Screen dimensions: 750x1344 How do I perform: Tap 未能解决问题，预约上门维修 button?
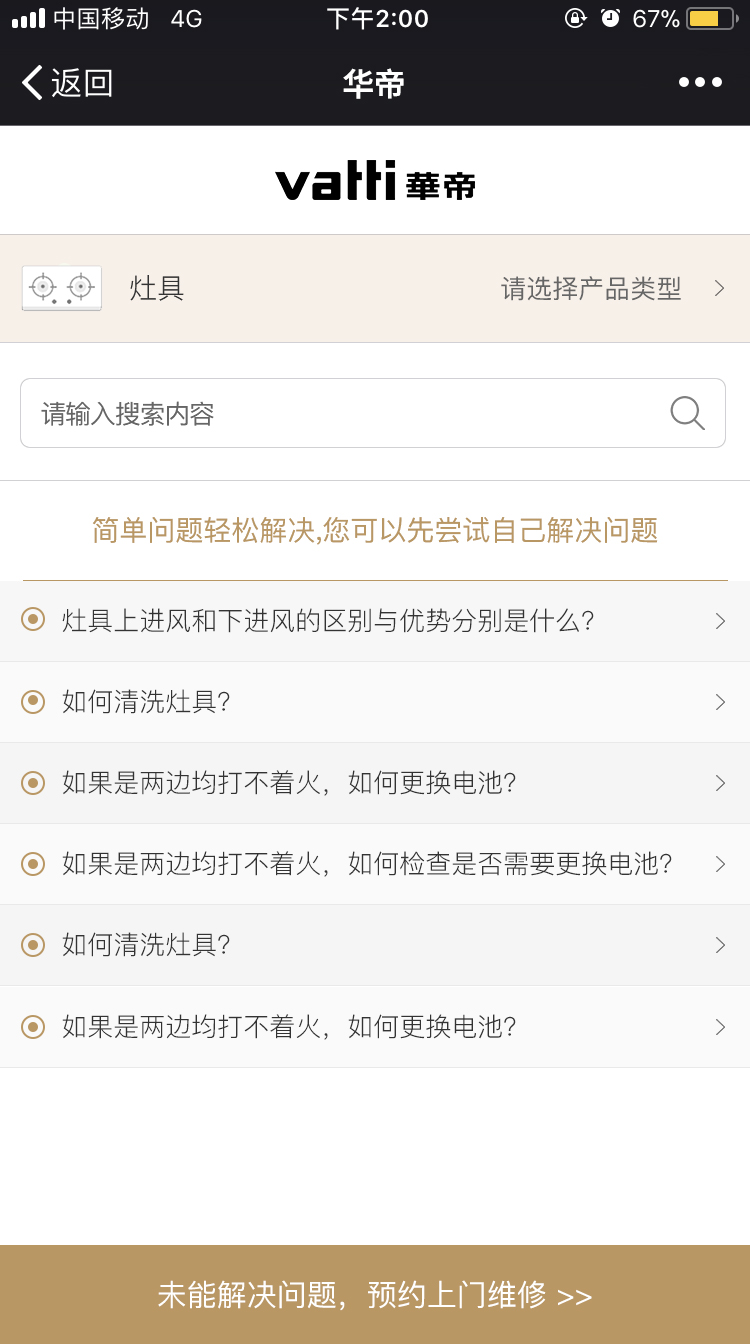[x=375, y=1295]
